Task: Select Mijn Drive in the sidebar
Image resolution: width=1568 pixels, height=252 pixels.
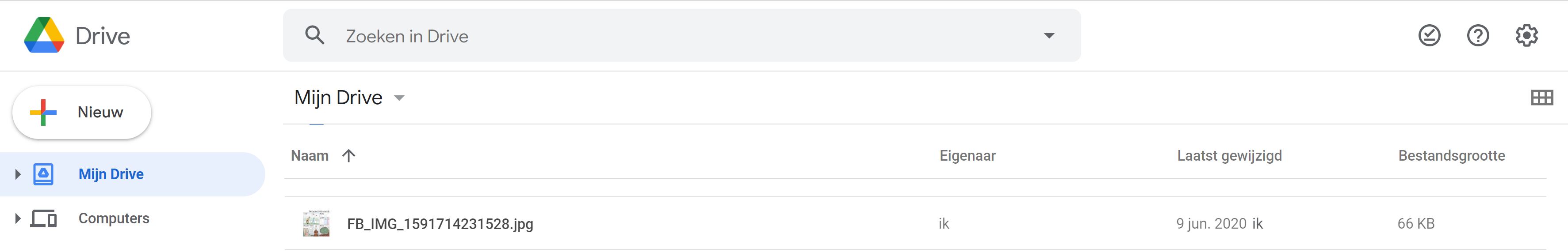Action: click(x=111, y=174)
